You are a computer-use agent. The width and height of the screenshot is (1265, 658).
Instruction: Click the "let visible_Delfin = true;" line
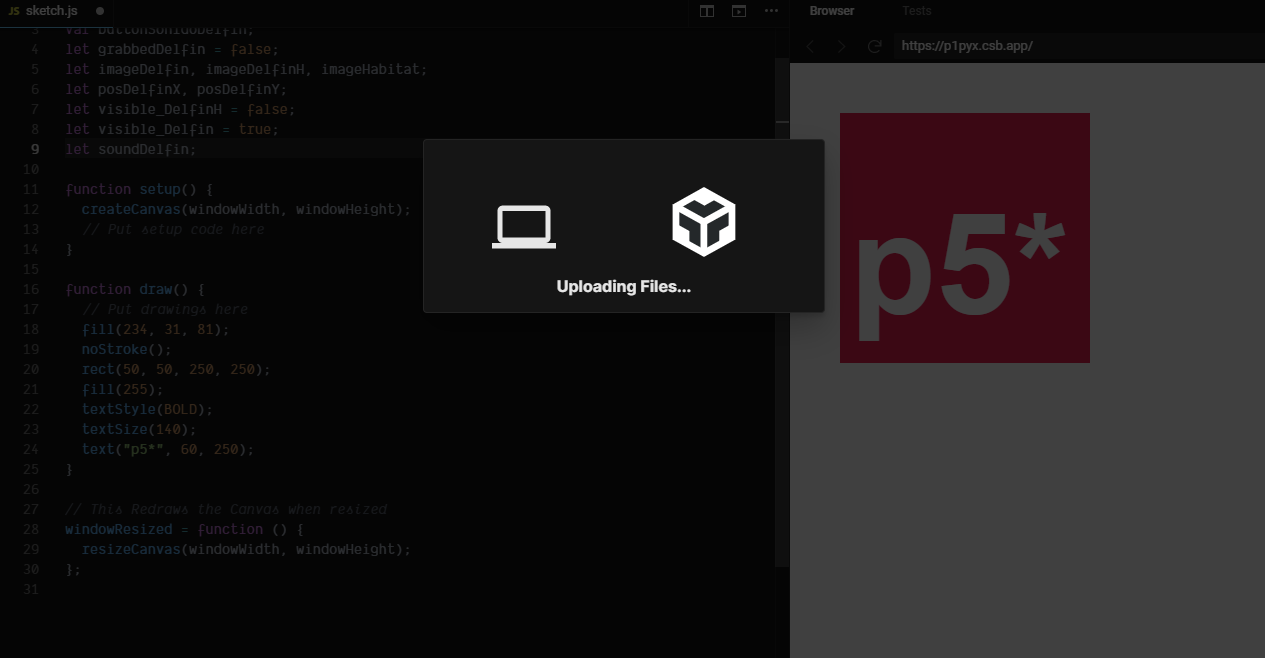172,129
